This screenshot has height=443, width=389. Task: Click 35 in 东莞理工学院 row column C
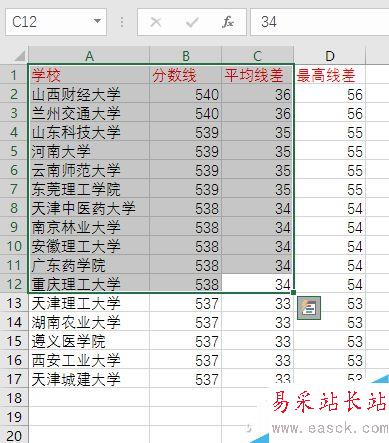coord(257,189)
